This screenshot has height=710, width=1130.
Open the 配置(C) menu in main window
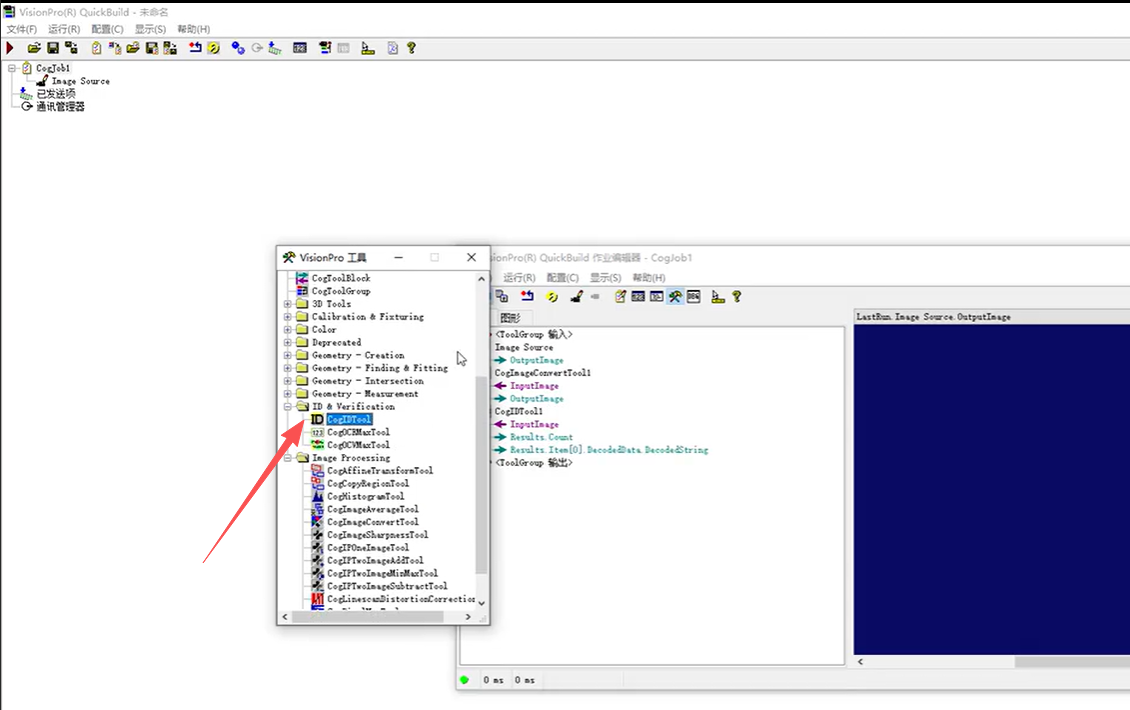(x=107, y=29)
